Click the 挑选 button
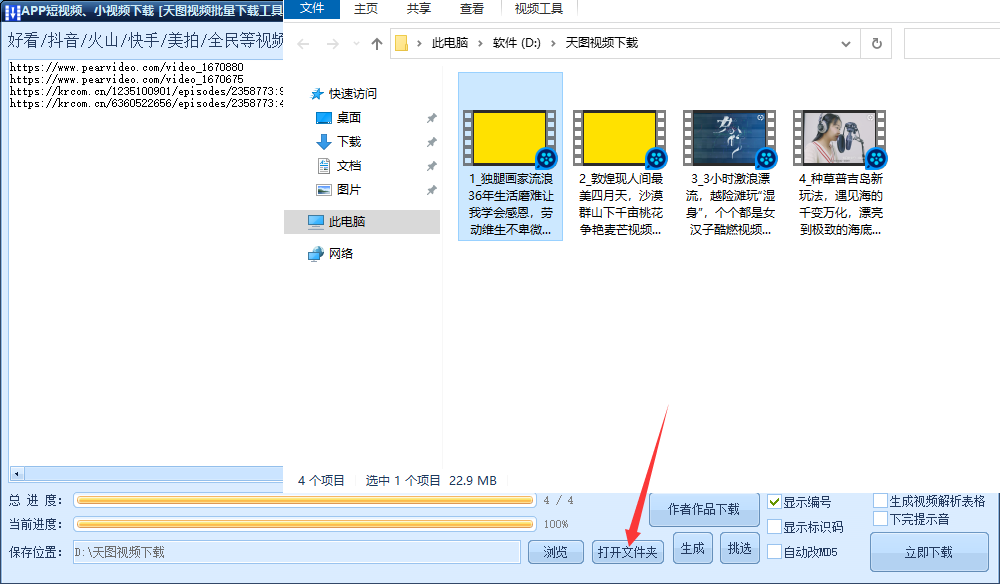 [740, 548]
